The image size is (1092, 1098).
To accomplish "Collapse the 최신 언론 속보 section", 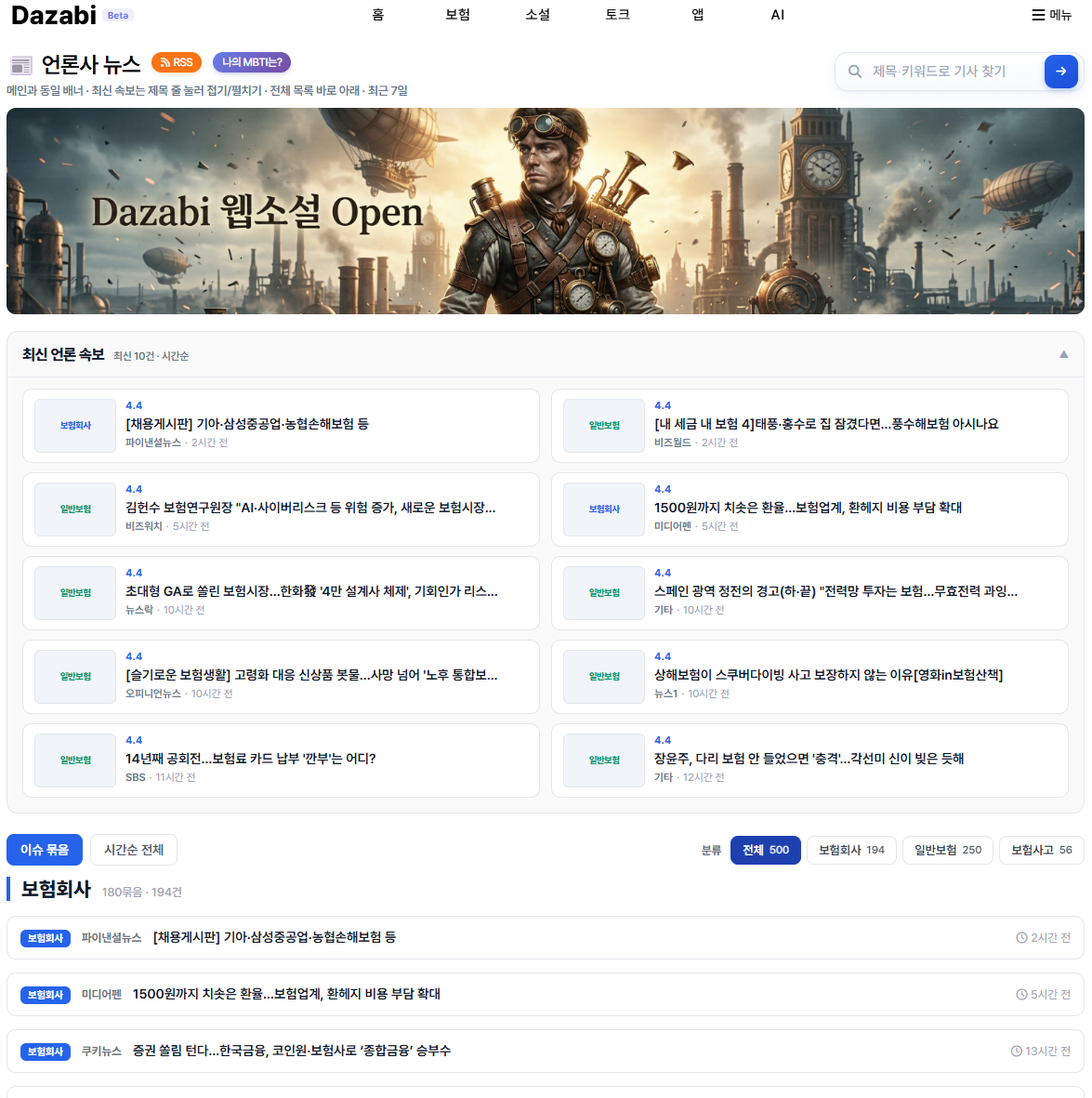I will coord(1063,354).
